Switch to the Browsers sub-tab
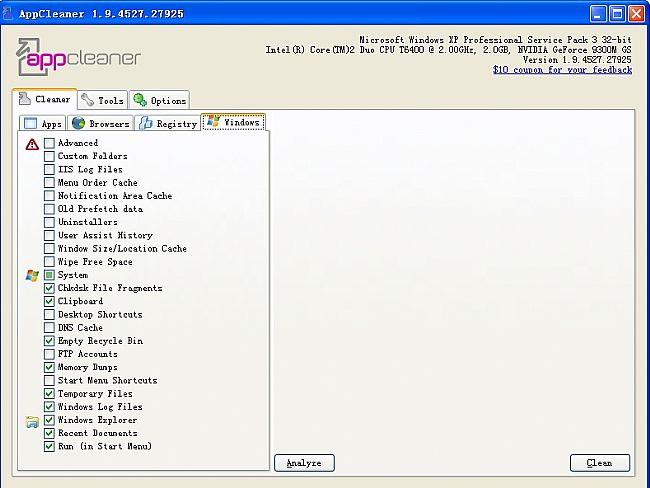 pyautogui.click(x=100, y=123)
